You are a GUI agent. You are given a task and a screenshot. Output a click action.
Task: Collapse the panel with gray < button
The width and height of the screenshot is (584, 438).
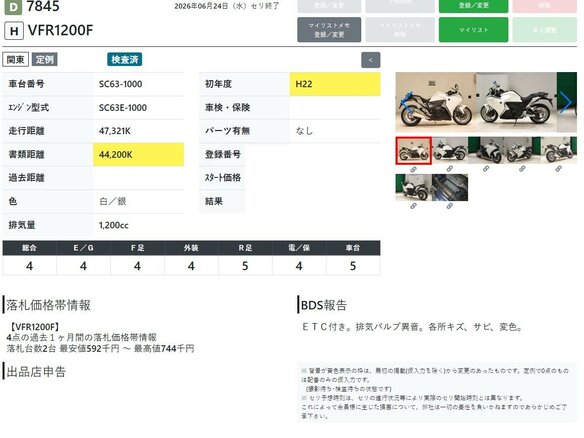[x=371, y=60]
